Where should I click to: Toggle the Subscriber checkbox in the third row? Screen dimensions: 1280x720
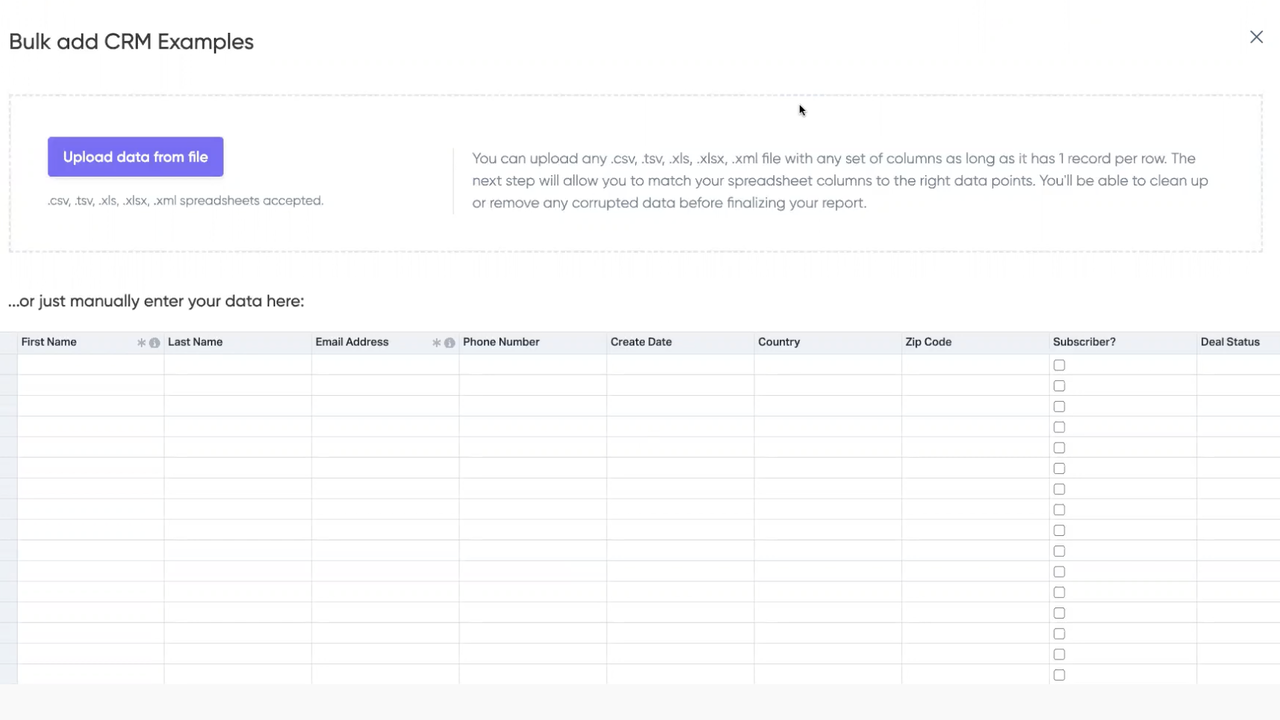click(1059, 406)
